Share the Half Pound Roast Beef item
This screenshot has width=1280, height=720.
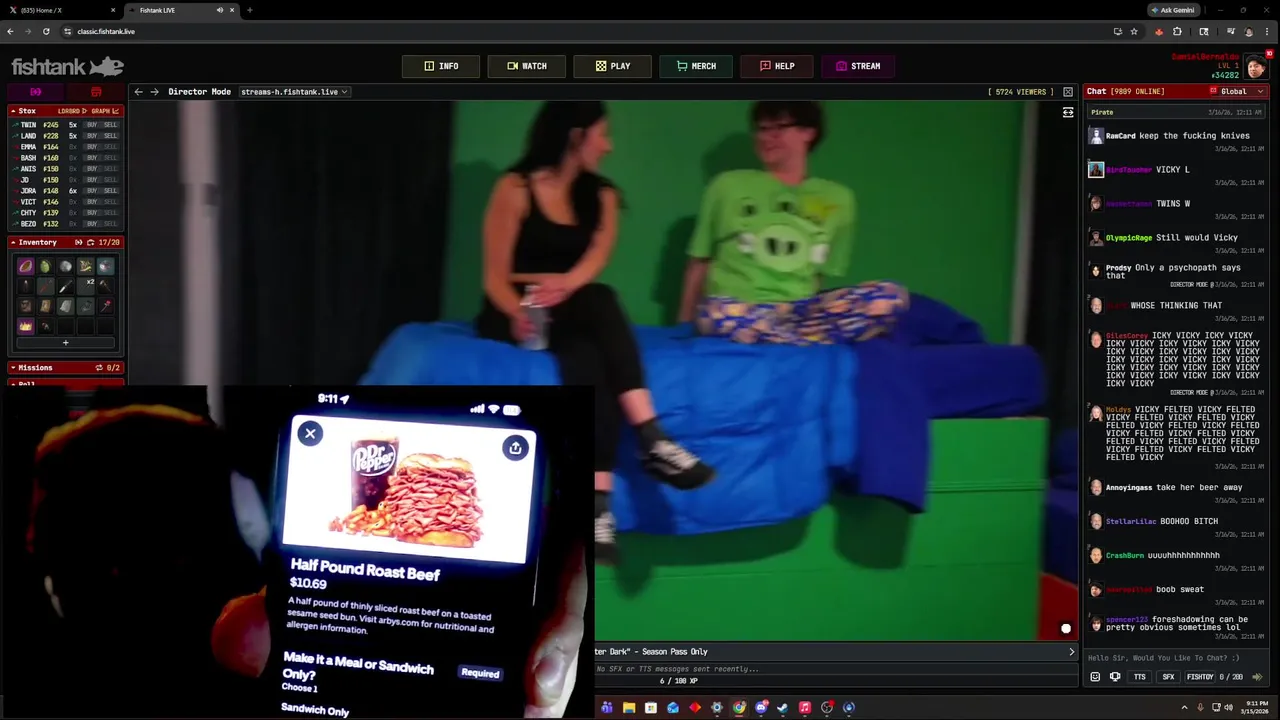point(515,448)
